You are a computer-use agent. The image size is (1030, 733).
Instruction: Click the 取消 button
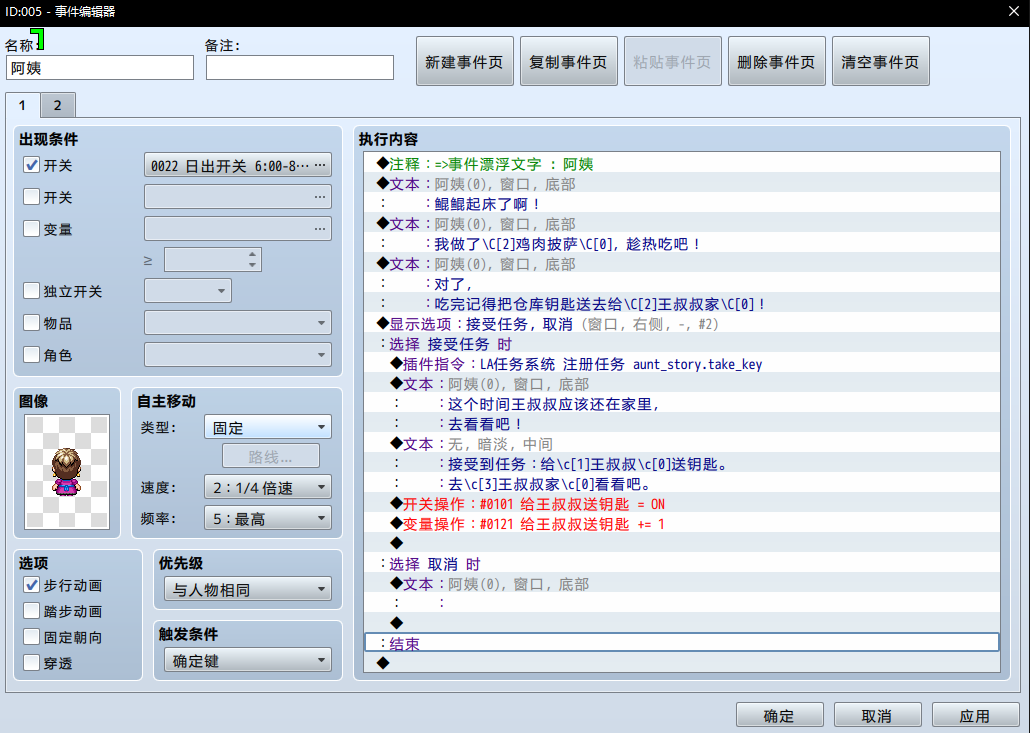(x=878, y=715)
